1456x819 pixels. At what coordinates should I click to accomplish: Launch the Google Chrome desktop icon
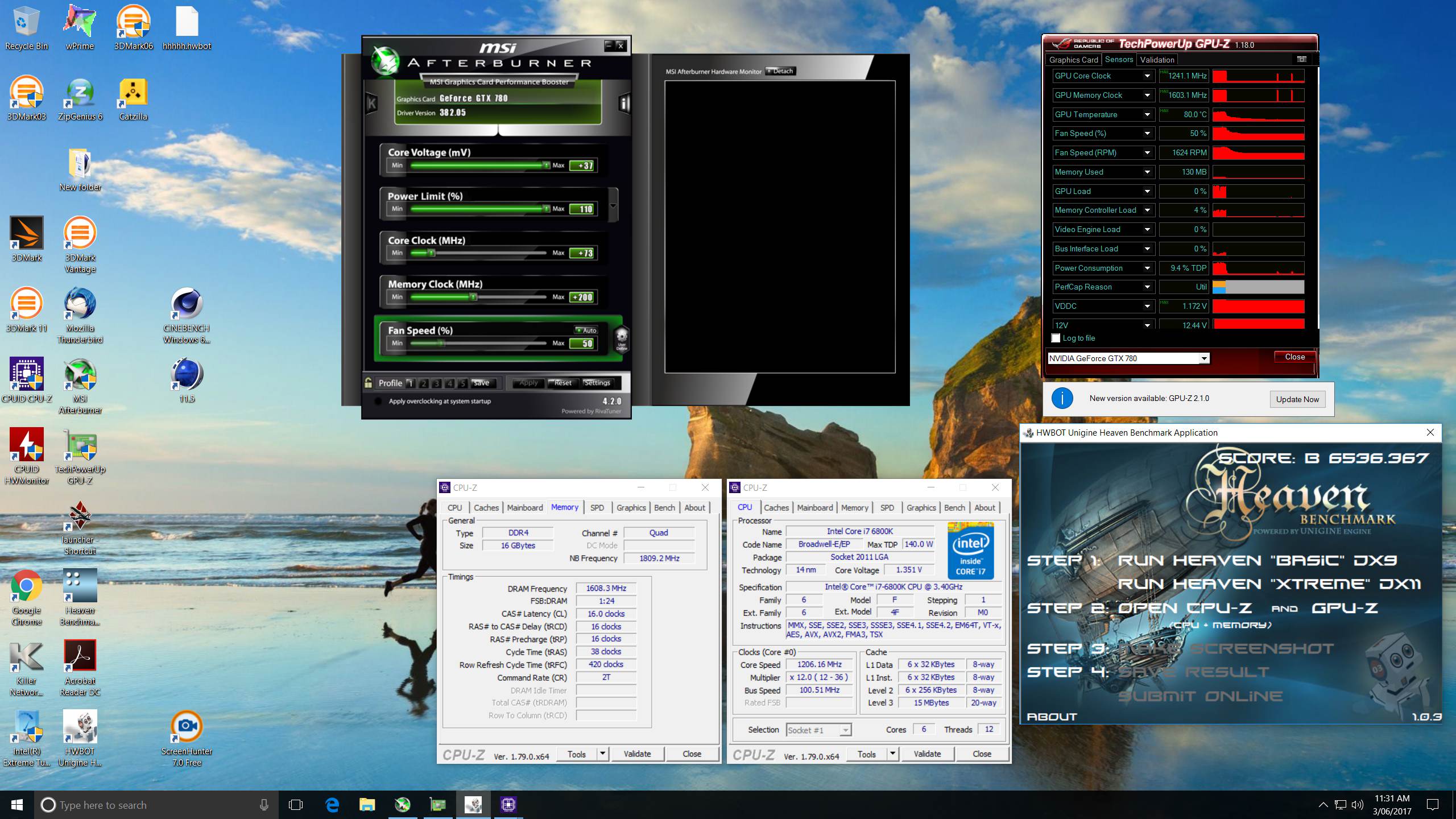(26, 598)
